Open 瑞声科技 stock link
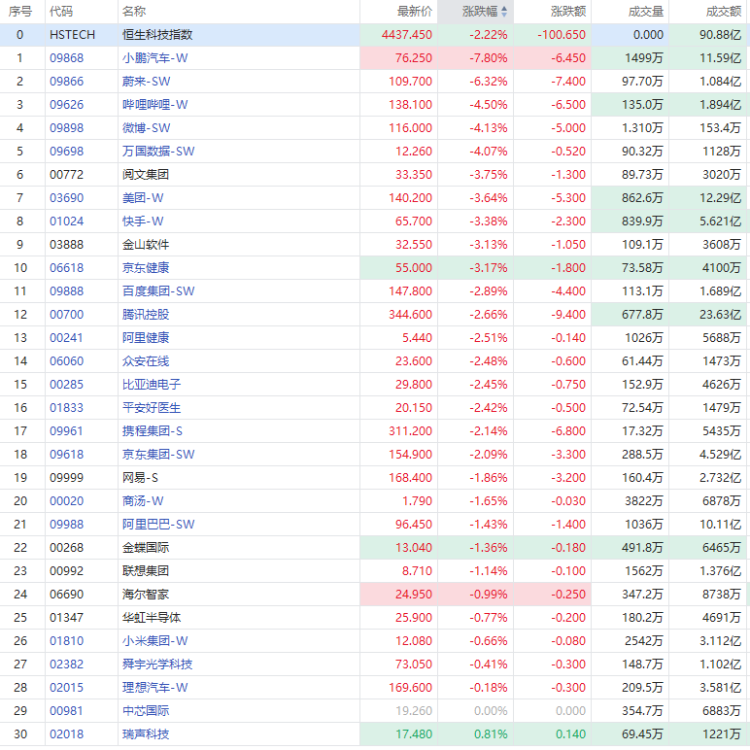 145,734
